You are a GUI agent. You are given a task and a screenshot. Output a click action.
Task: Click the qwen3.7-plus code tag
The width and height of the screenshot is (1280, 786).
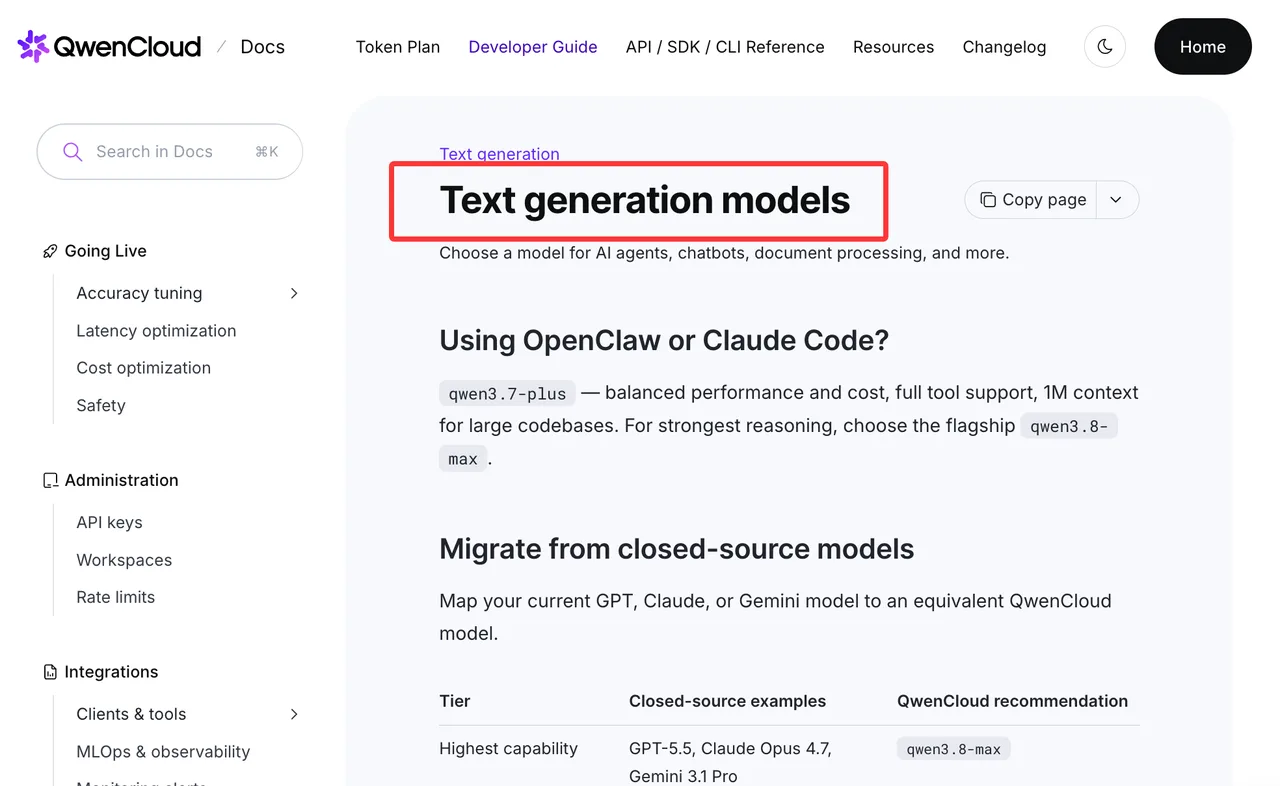(507, 393)
